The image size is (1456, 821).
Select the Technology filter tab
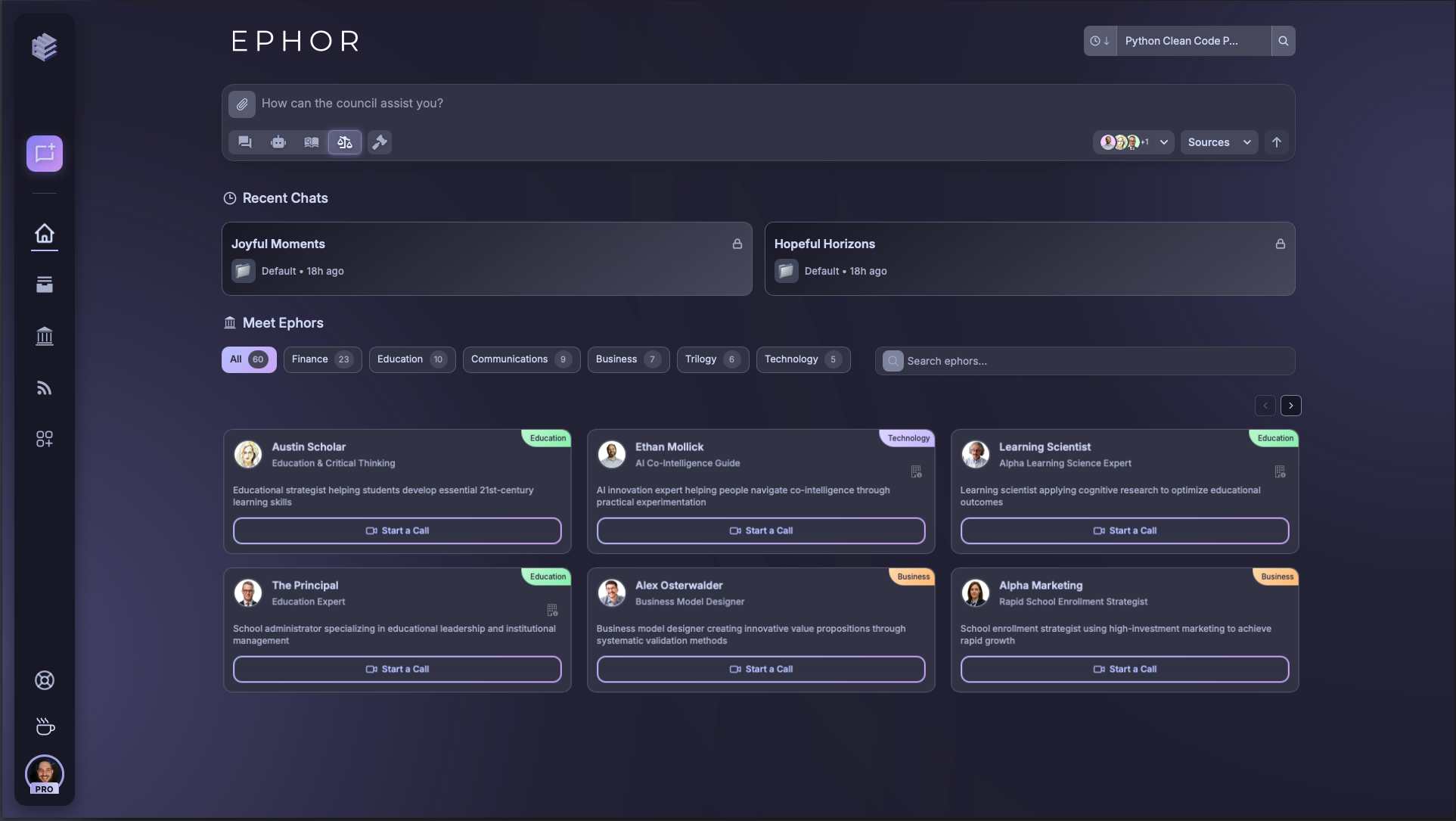[x=803, y=359]
